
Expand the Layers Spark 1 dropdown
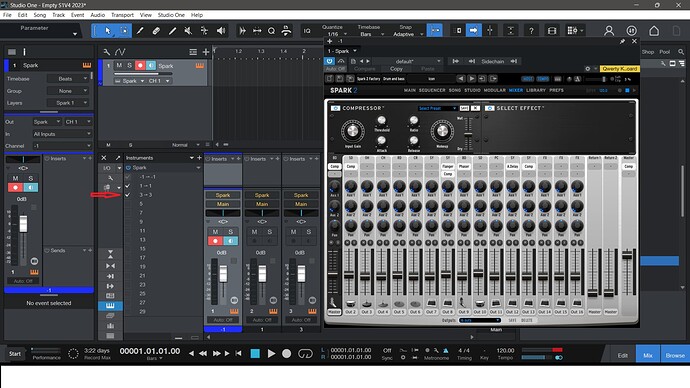coord(68,102)
